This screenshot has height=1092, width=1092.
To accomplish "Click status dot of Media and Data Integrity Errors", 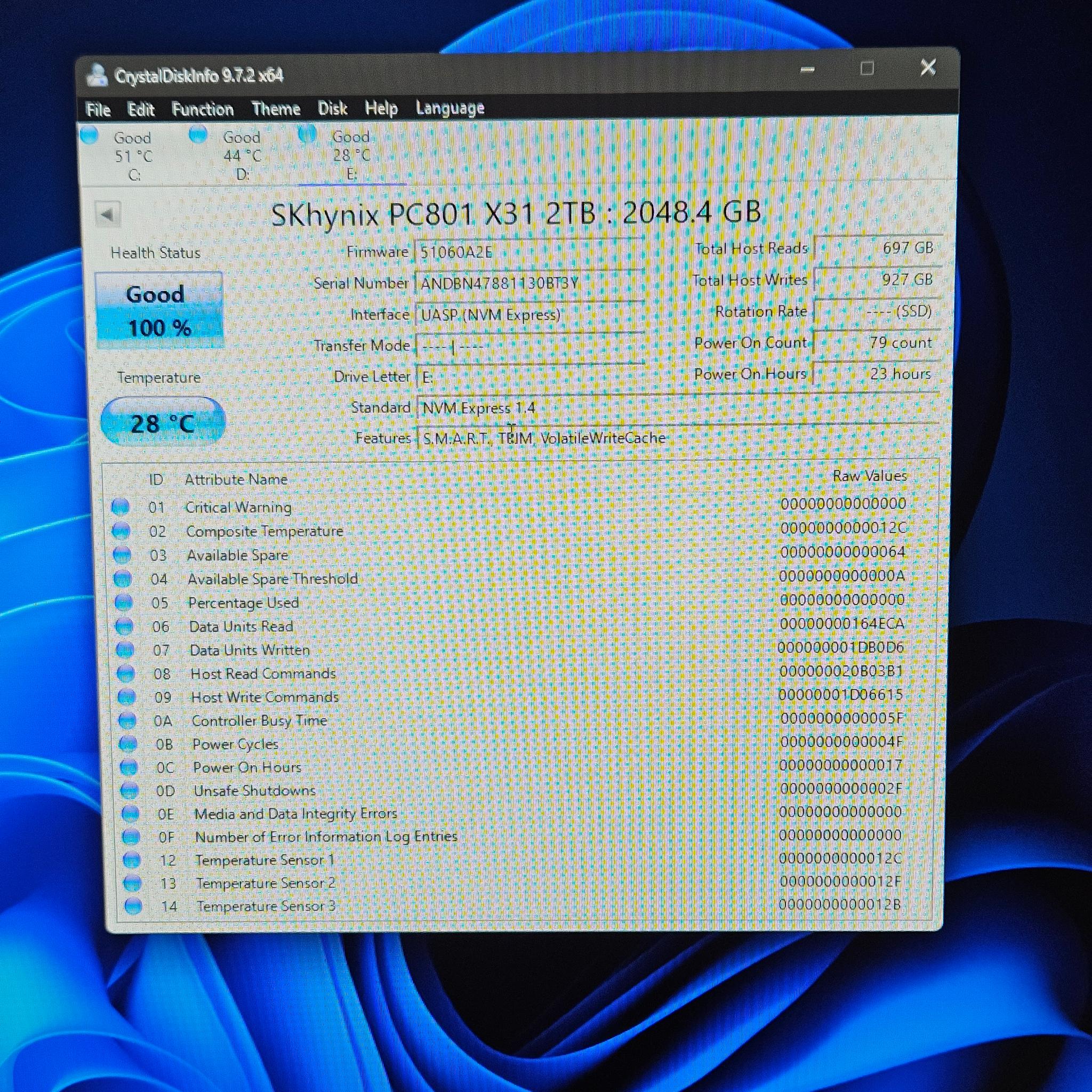I will 130,814.
